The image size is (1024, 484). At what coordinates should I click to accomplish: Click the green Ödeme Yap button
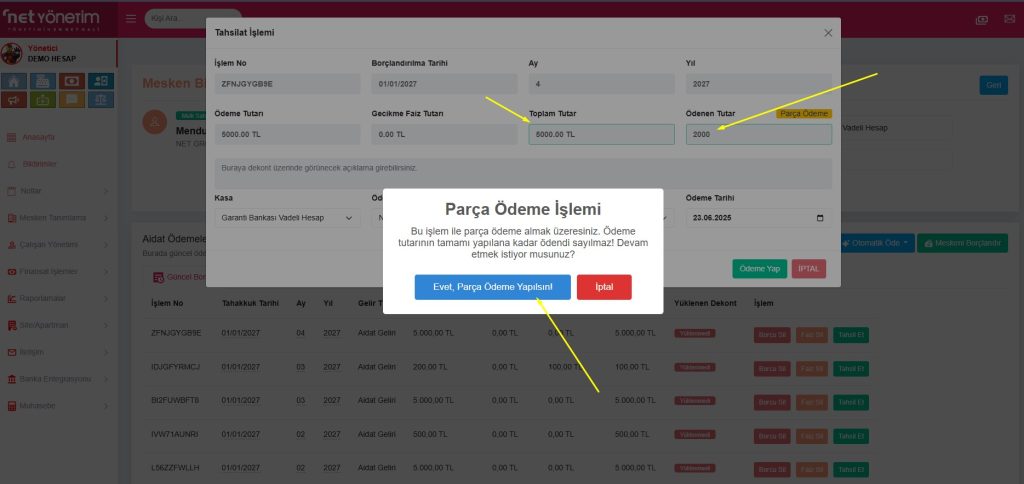(759, 269)
